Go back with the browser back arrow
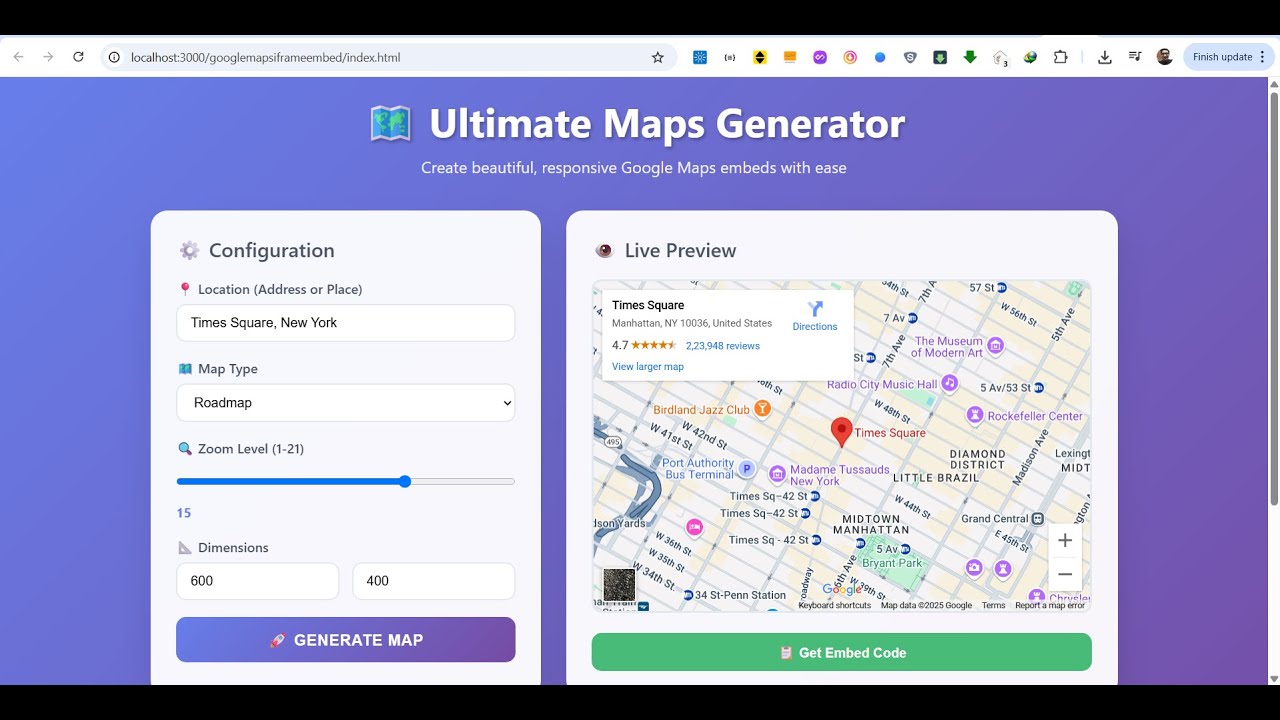Image resolution: width=1280 pixels, height=720 pixels. pos(18,57)
